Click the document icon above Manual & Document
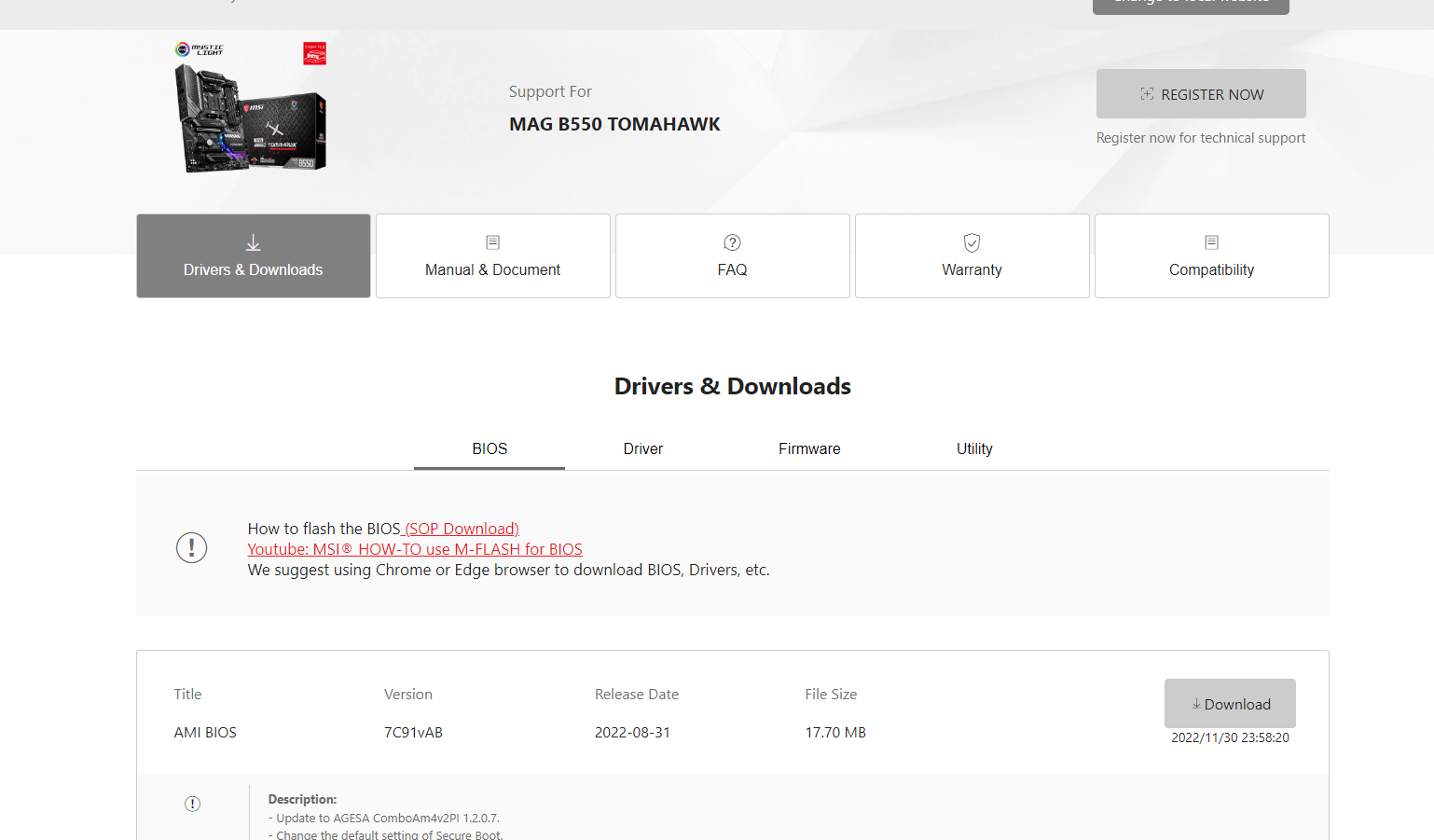The image size is (1434, 840). pos(493,242)
